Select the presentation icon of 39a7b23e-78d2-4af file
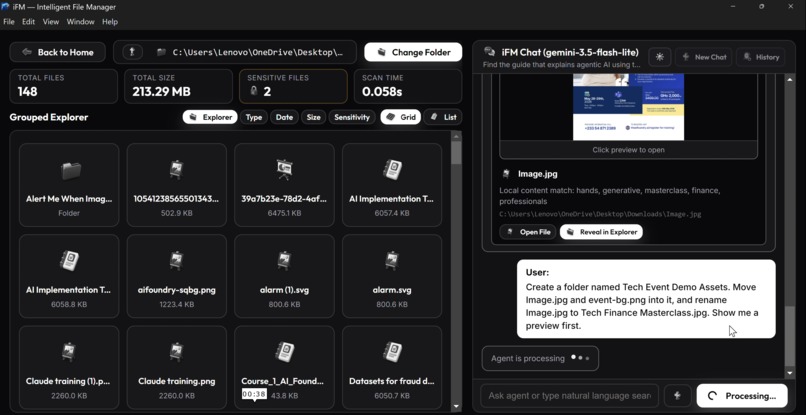The width and height of the screenshot is (806, 415). tap(284, 170)
